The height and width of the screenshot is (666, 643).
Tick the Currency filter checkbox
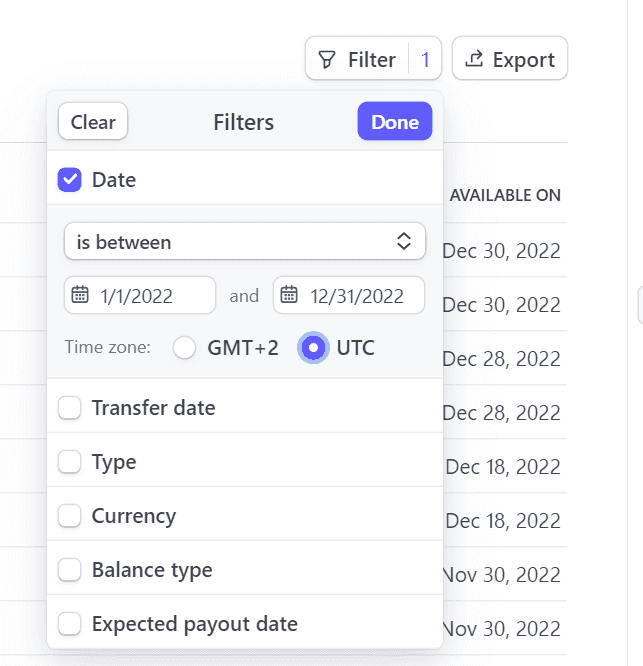coord(70,516)
